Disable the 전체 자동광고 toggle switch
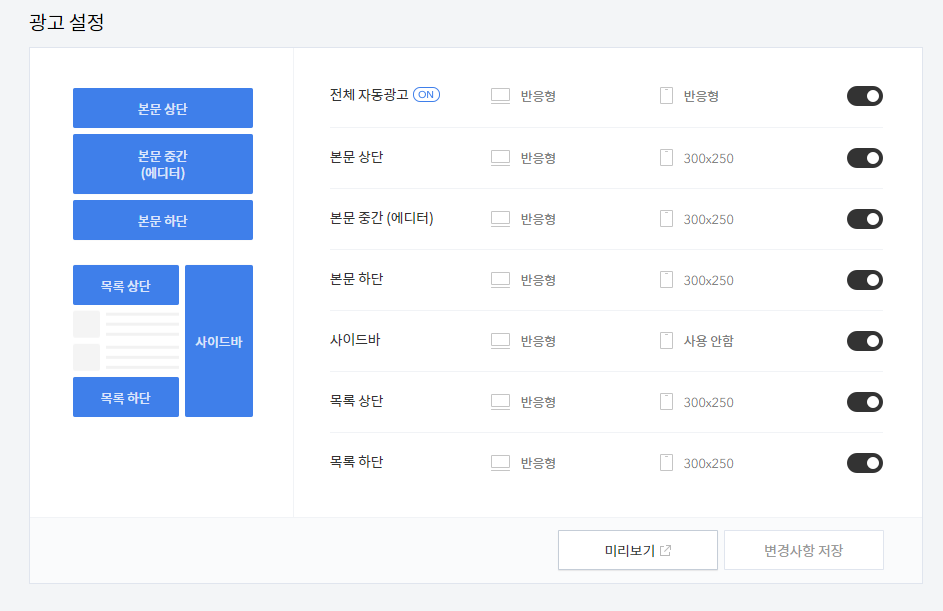 pos(864,96)
